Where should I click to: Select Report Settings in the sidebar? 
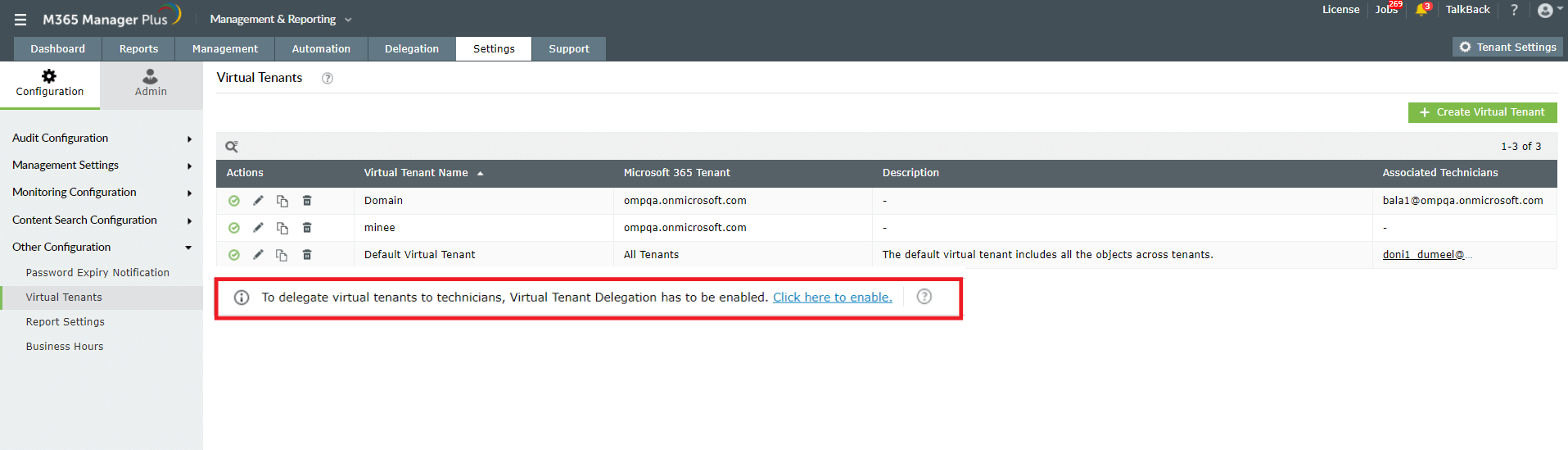click(66, 322)
